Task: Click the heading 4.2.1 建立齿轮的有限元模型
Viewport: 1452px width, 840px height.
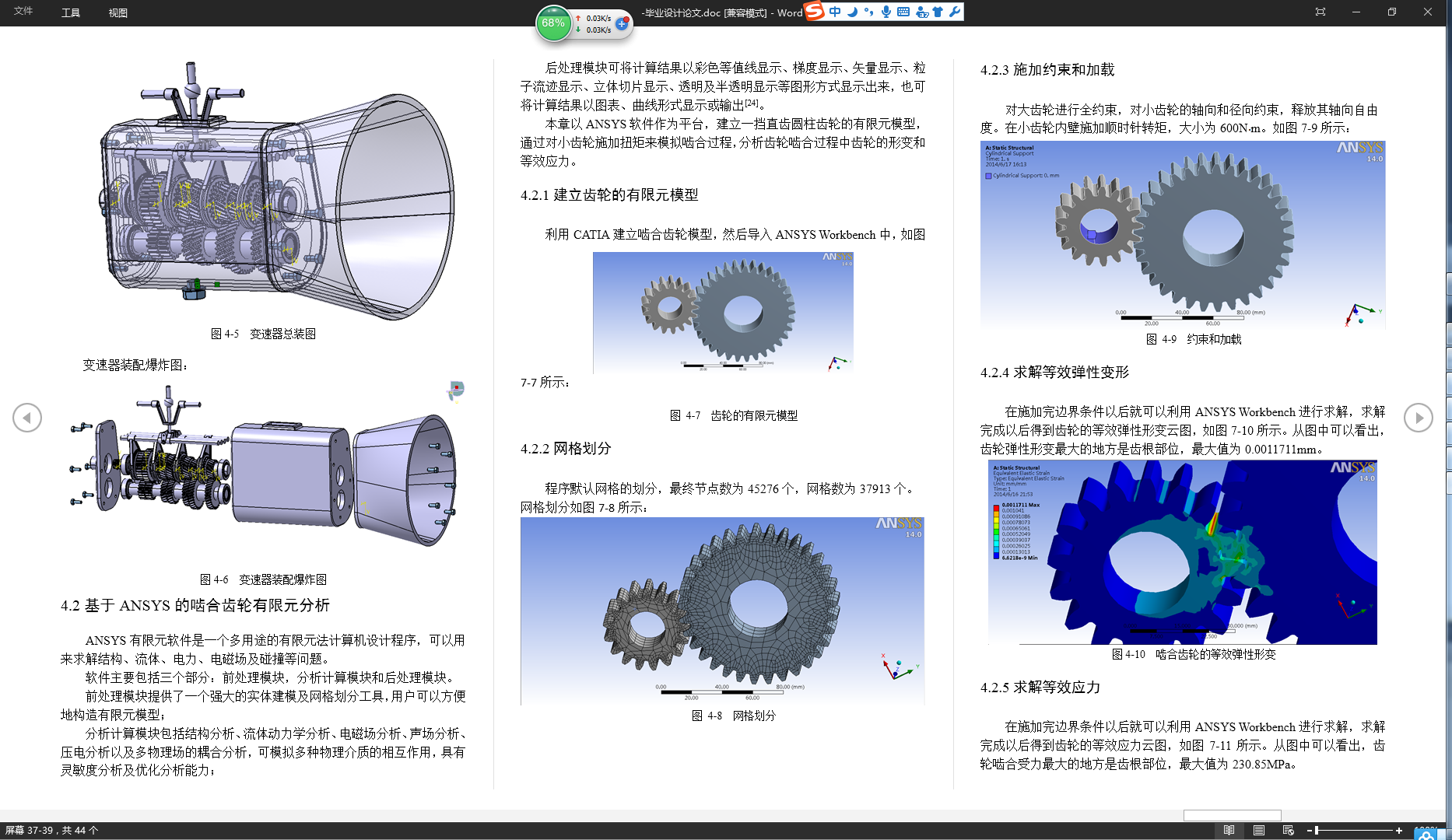Action: click(x=609, y=195)
